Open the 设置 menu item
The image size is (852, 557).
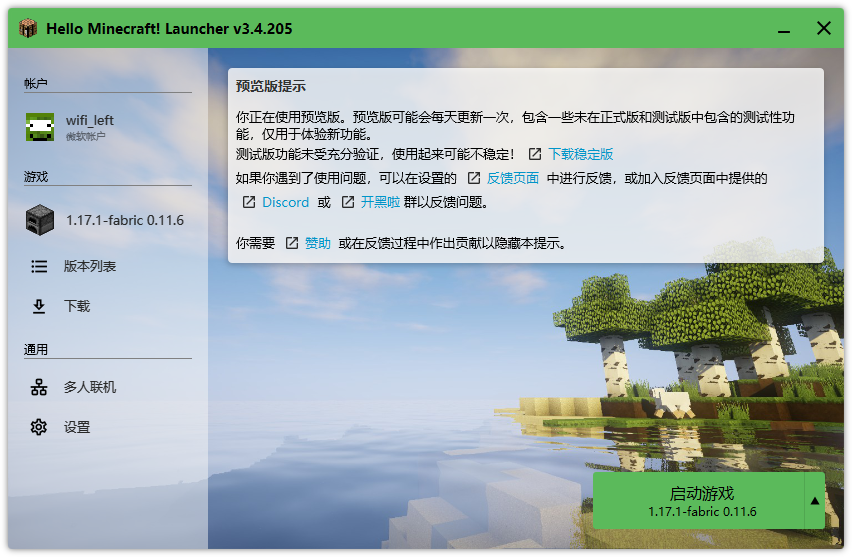point(77,427)
